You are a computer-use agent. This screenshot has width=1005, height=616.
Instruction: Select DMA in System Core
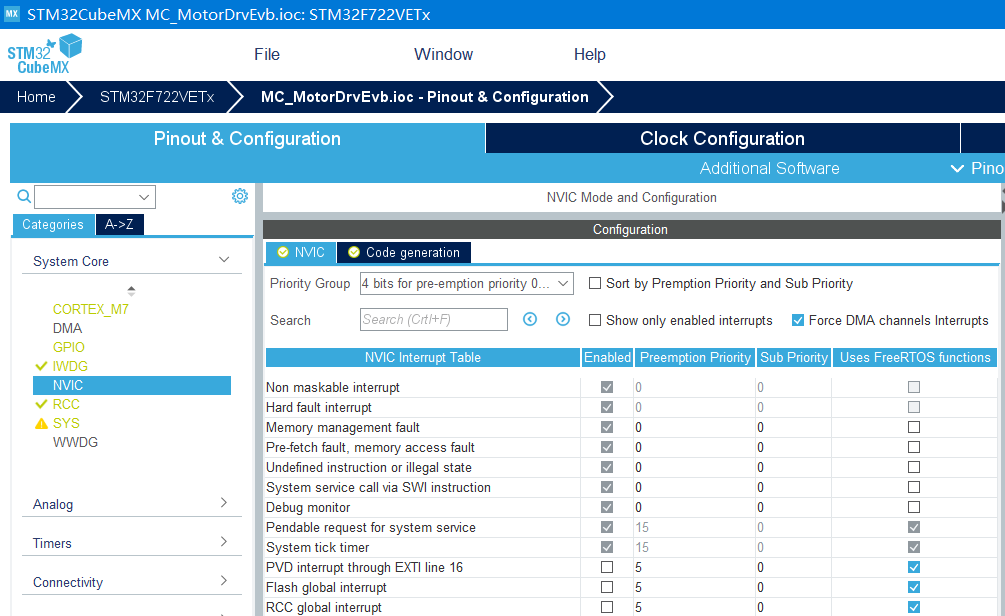[67, 328]
